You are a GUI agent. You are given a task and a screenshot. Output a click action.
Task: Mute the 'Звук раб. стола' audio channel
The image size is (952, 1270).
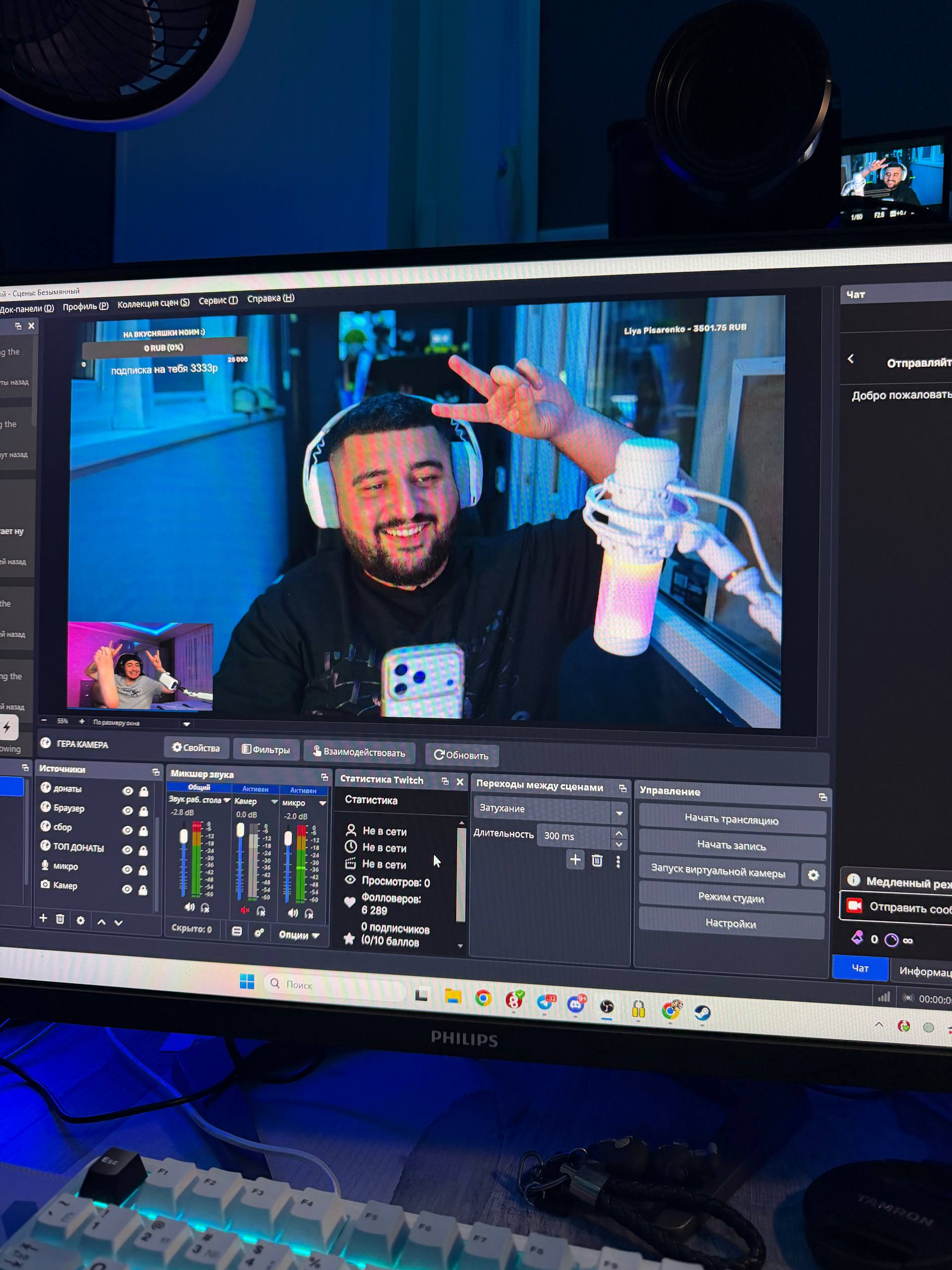pyautogui.click(x=189, y=906)
